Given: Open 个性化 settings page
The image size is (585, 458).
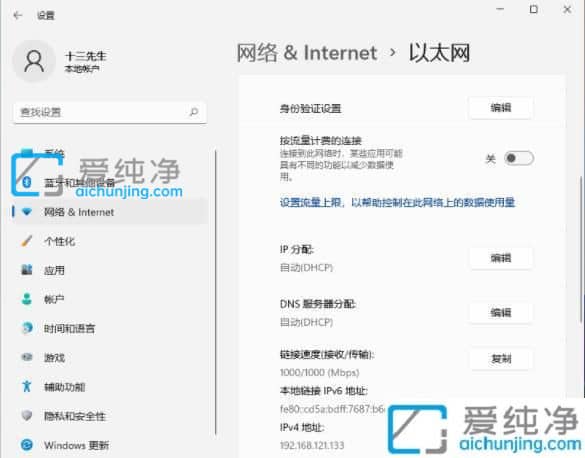Looking at the screenshot, I should pos(60,241).
